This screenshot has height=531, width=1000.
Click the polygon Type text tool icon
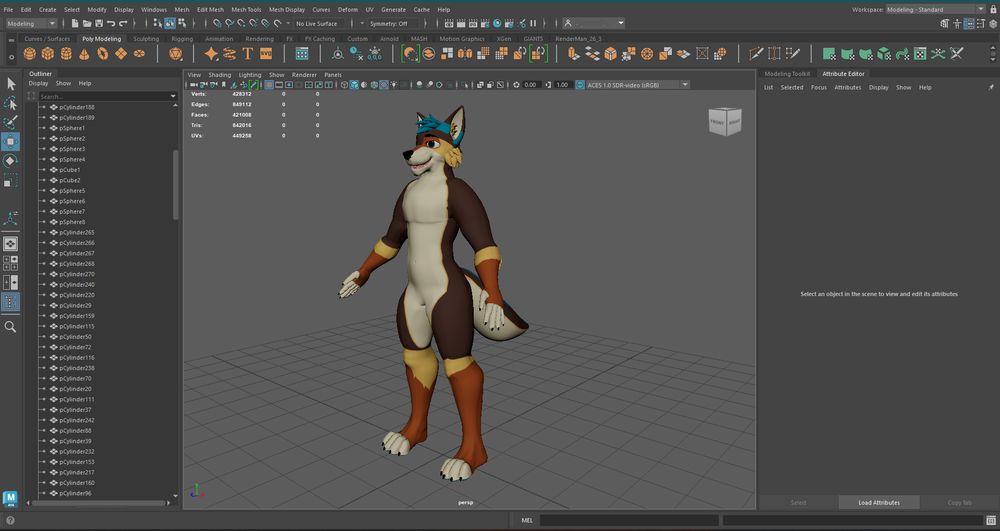(248, 54)
